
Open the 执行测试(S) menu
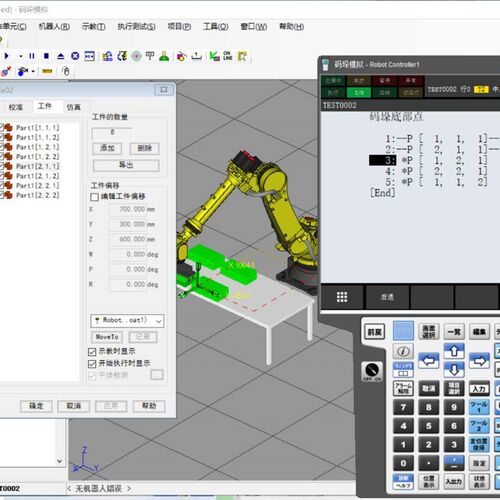tap(136, 26)
